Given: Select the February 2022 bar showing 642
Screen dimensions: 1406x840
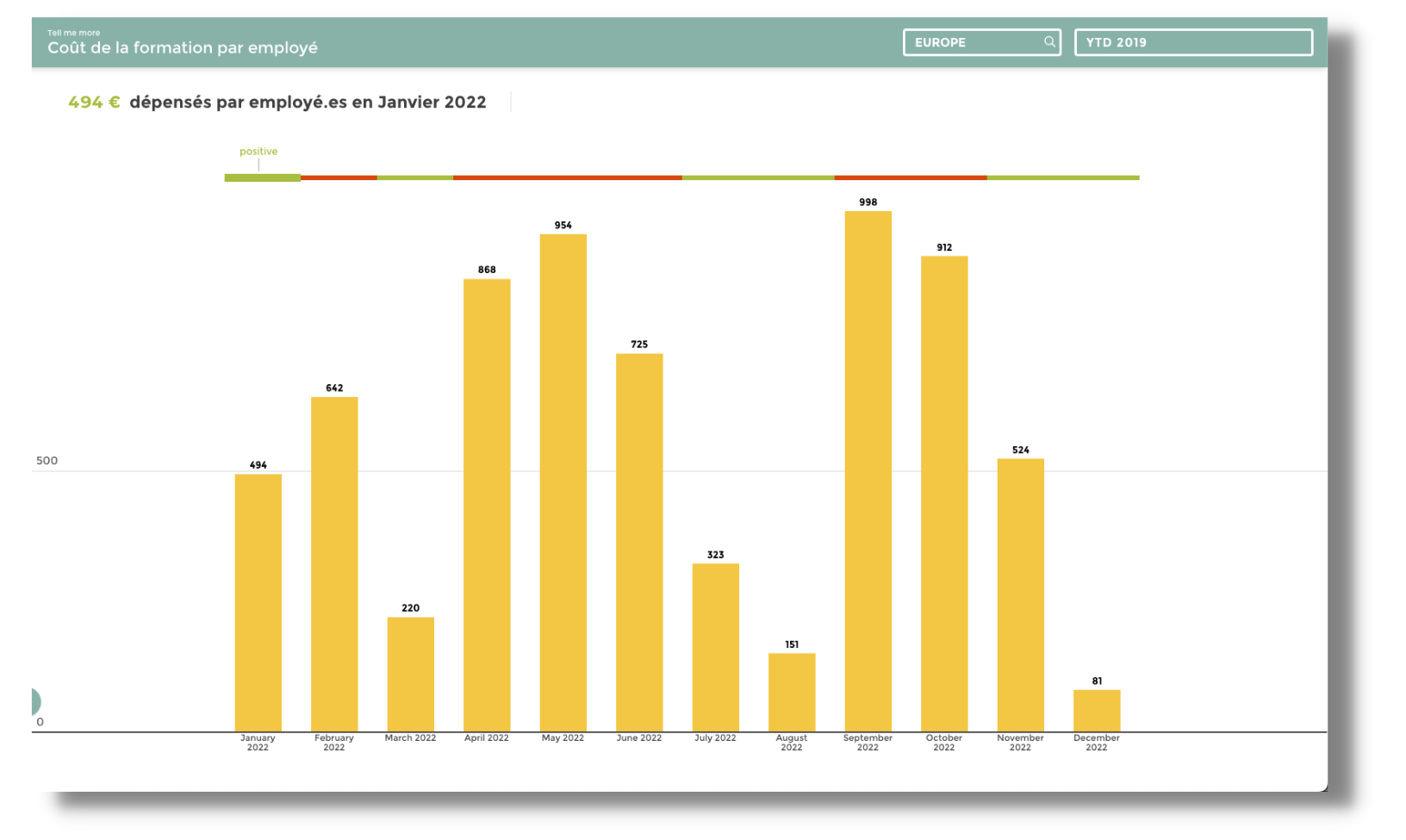Looking at the screenshot, I should tap(334, 563).
